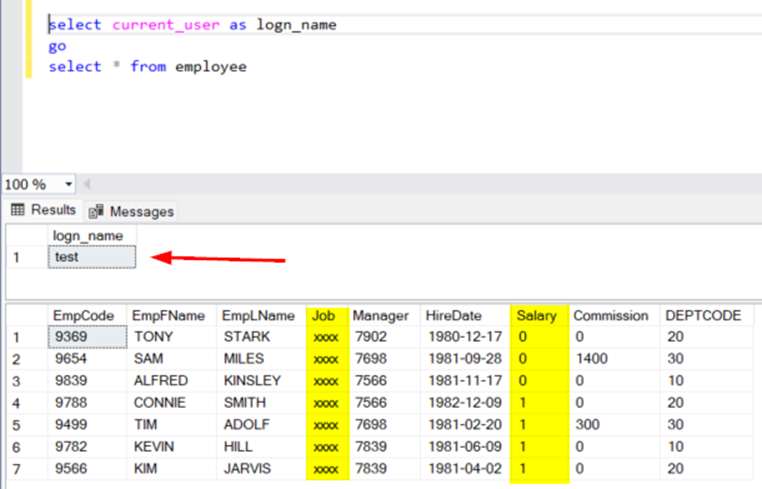
Task: Select the KEVIN first name cell
Action: click(172, 447)
